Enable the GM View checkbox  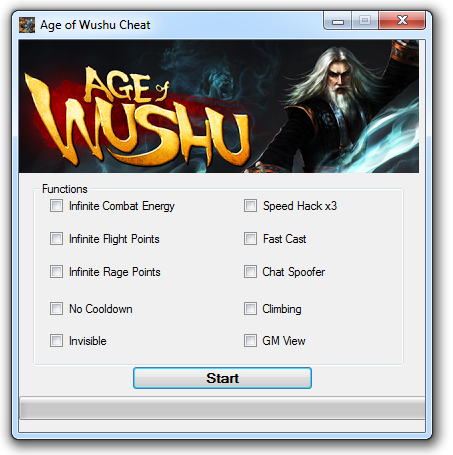pos(250,341)
